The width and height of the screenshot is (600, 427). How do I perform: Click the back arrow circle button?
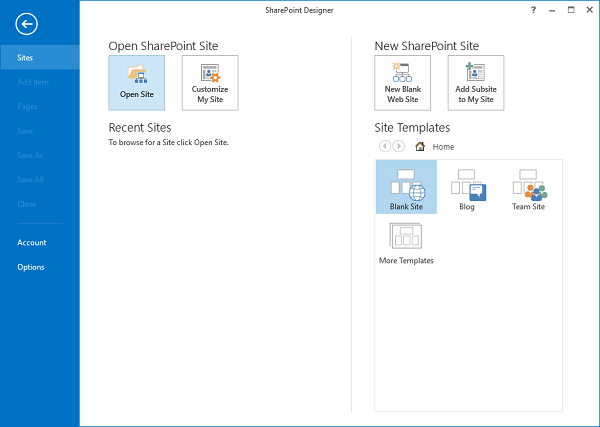27,24
